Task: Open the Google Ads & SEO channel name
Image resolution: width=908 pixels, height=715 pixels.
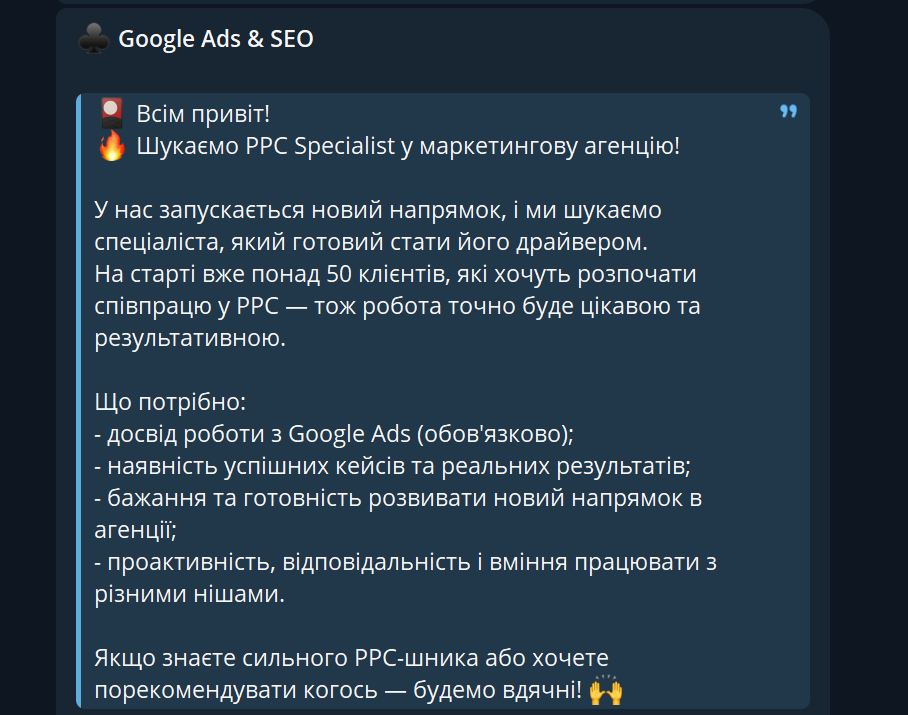Action: click(215, 39)
